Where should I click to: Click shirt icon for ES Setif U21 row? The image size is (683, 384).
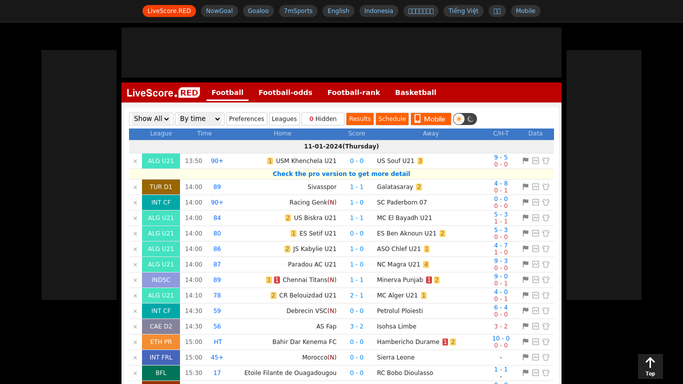point(546,233)
